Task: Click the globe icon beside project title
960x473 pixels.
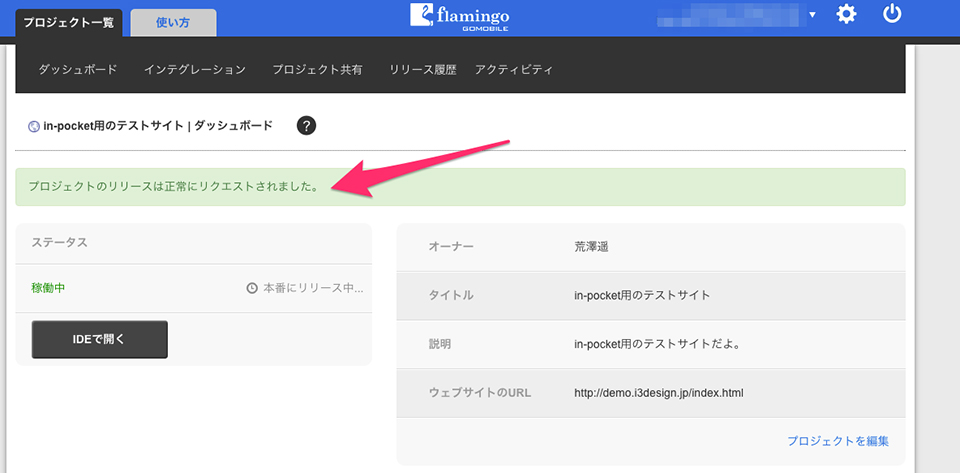Action: point(34,127)
